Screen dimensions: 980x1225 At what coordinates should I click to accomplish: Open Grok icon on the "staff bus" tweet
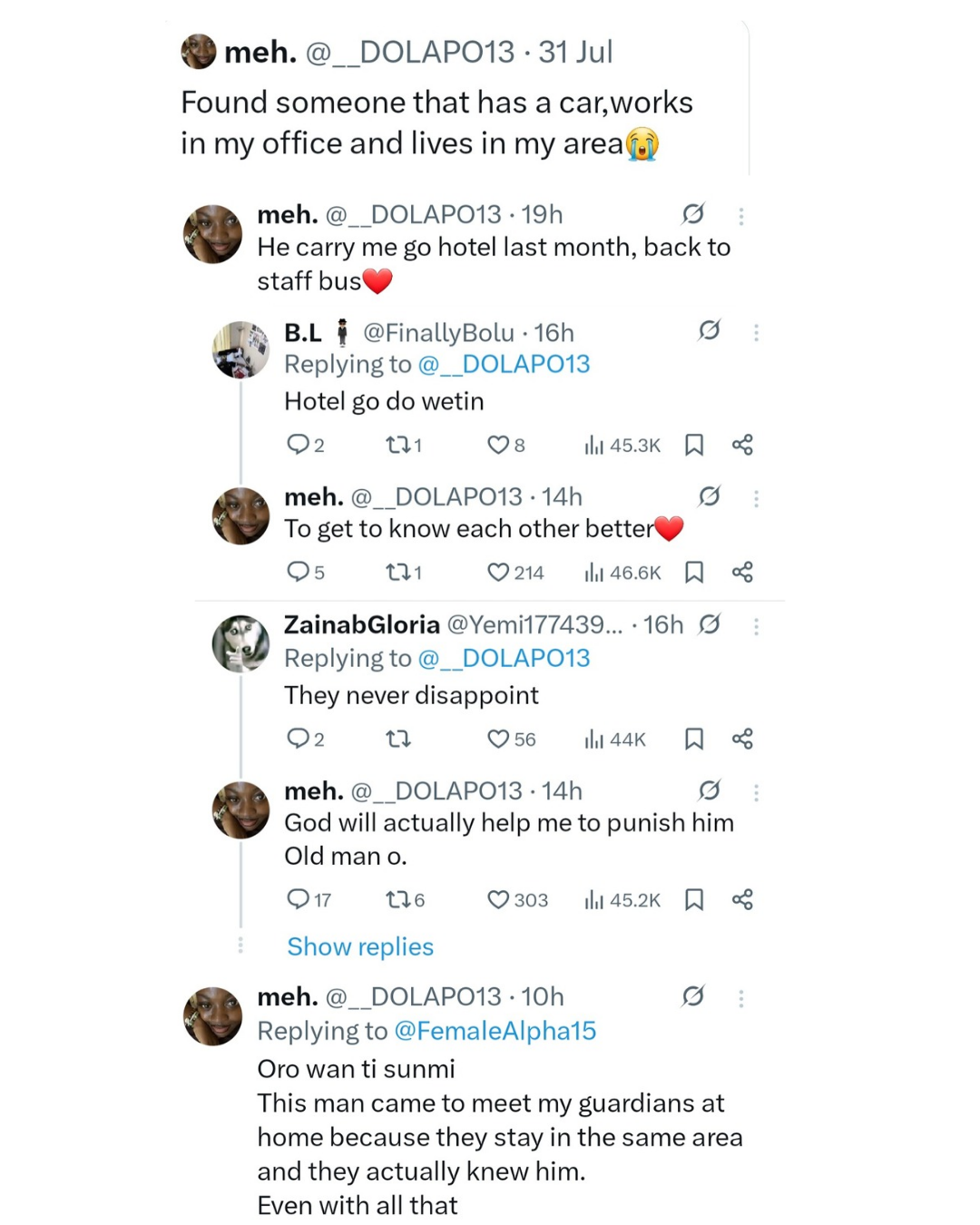click(x=693, y=214)
